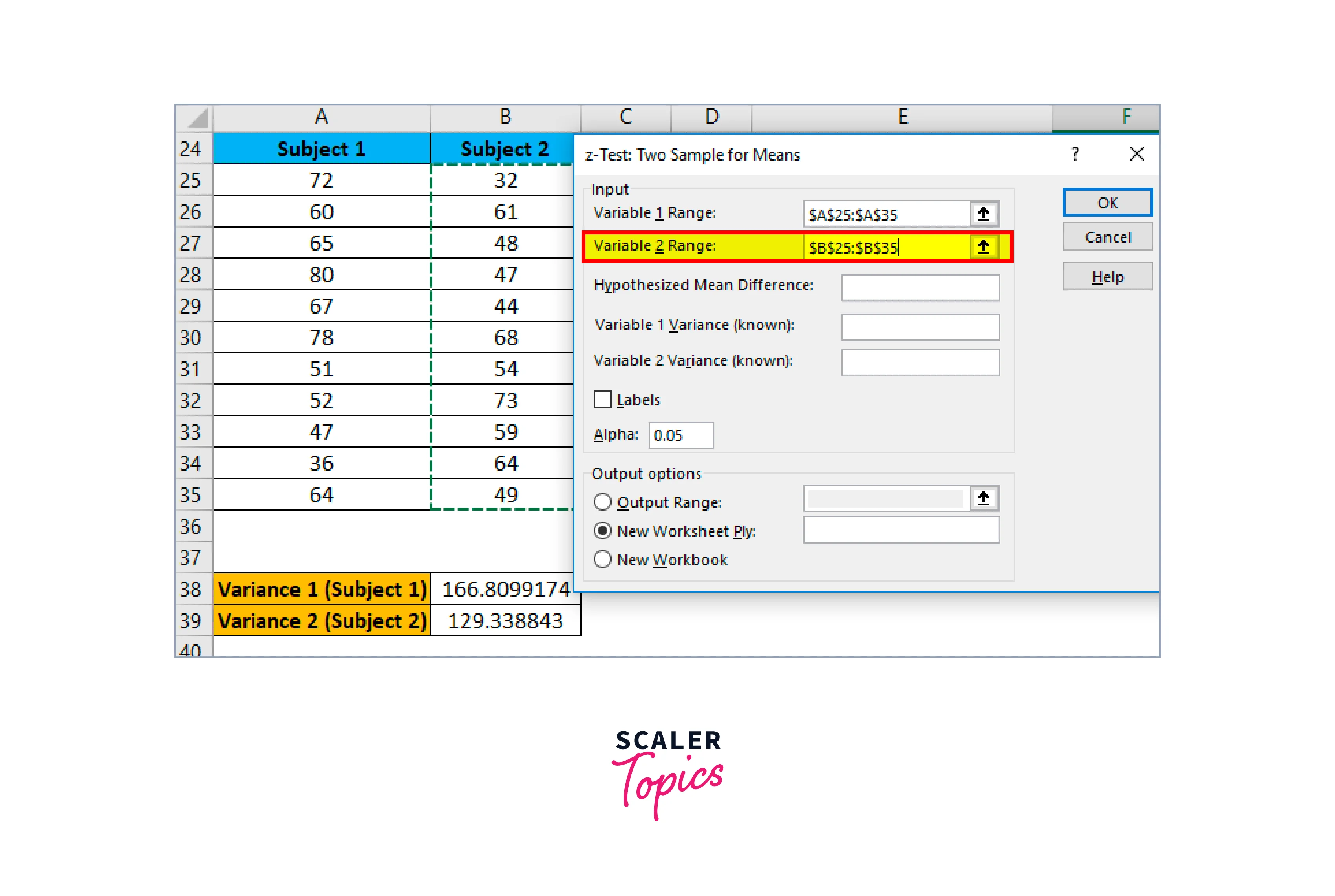The height and width of the screenshot is (896, 1335).
Task: Select the New Workbook radio button
Action: click(x=603, y=559)
